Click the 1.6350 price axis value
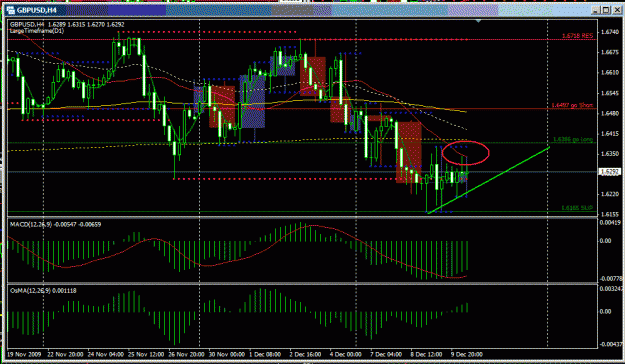 (x=610, y=154)
